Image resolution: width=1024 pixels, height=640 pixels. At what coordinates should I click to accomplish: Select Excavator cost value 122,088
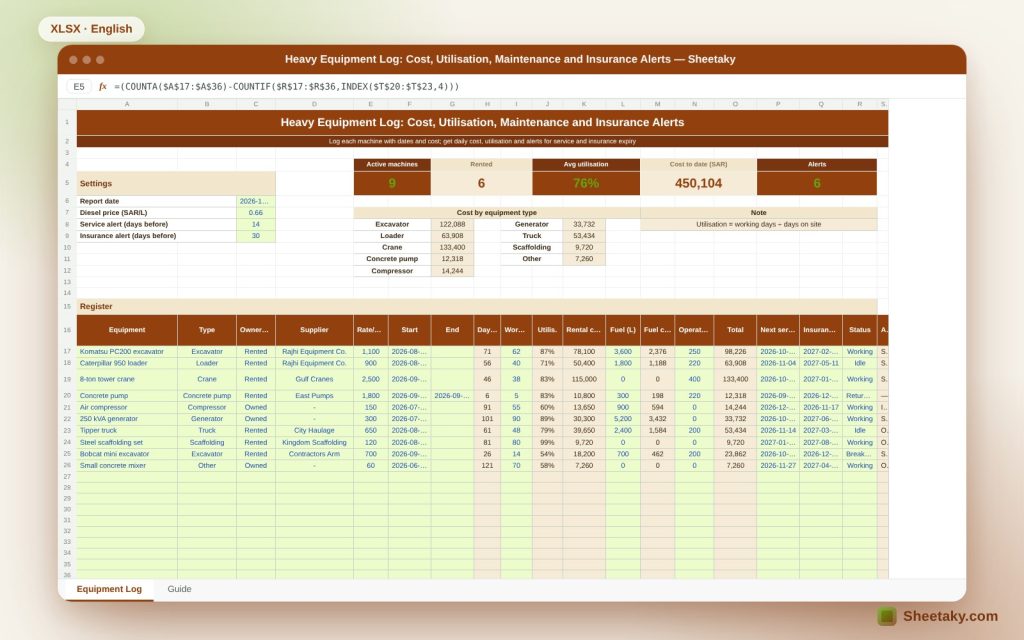pos(452,224)
